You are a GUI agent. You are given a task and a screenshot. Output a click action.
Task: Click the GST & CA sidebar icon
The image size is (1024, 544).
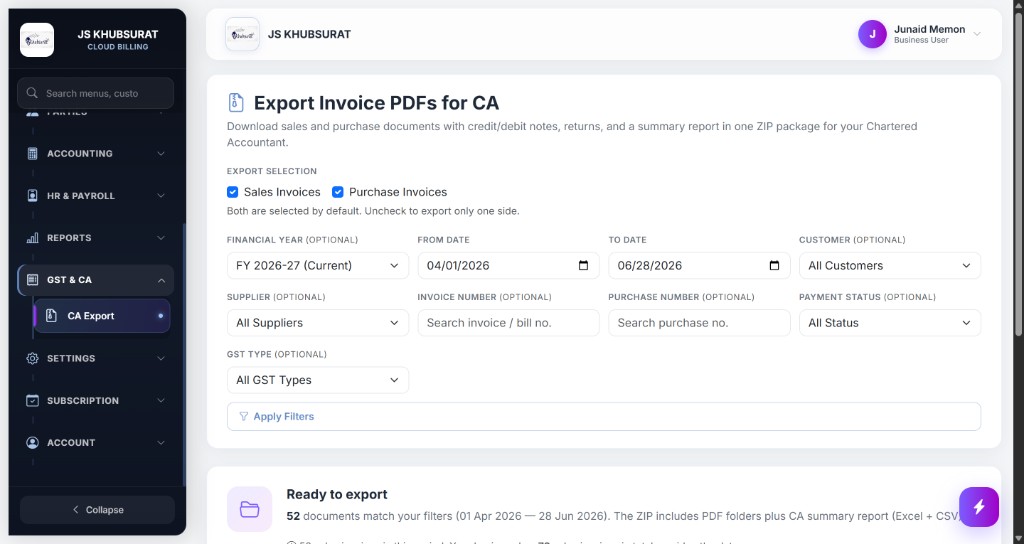pyautogui.click(x=32, y=280)
